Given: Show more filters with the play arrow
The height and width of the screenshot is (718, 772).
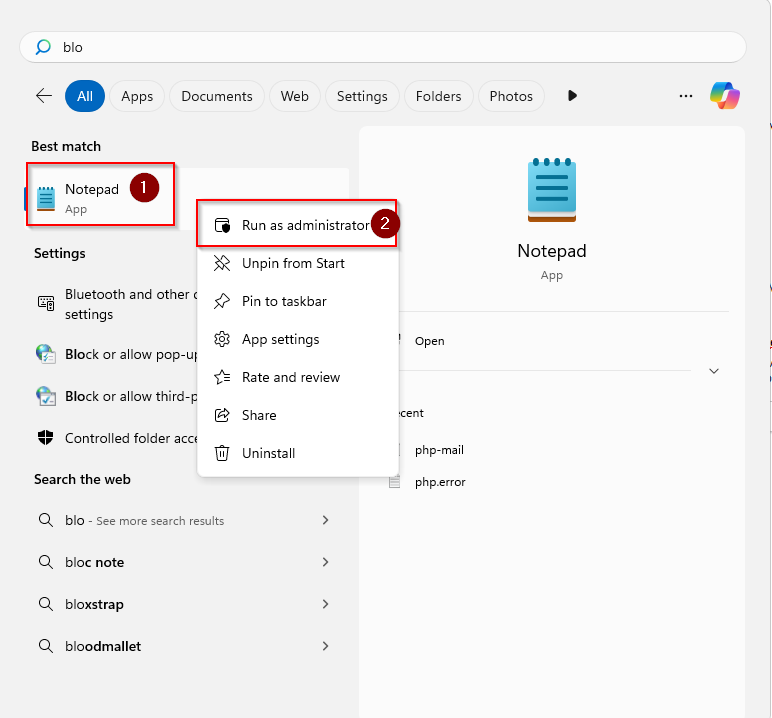Looking at the screenshot, I should click(x=572, y=96).
